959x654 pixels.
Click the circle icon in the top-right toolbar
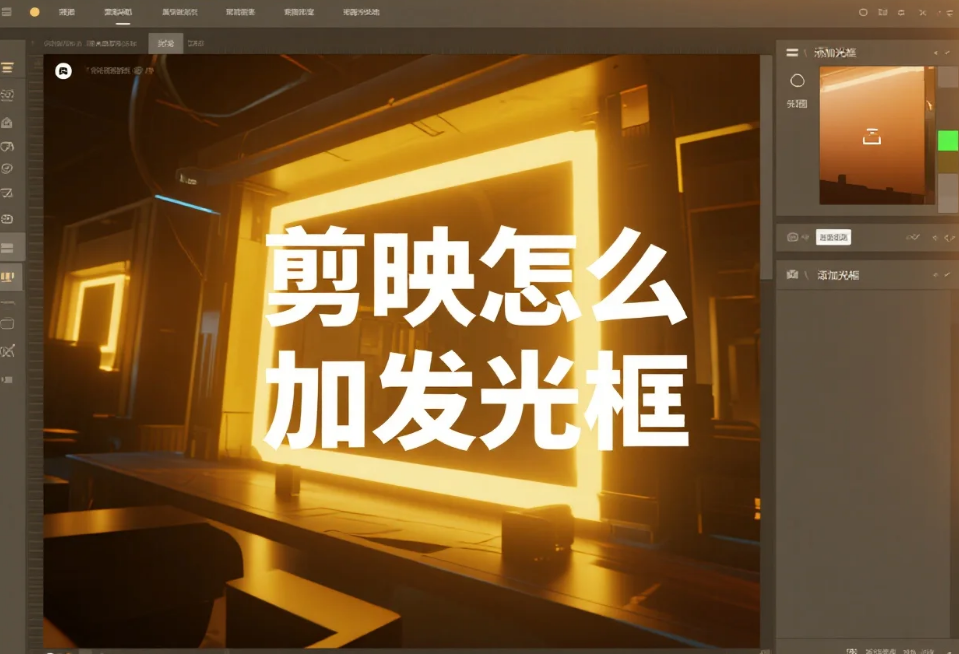coord(863,12)
